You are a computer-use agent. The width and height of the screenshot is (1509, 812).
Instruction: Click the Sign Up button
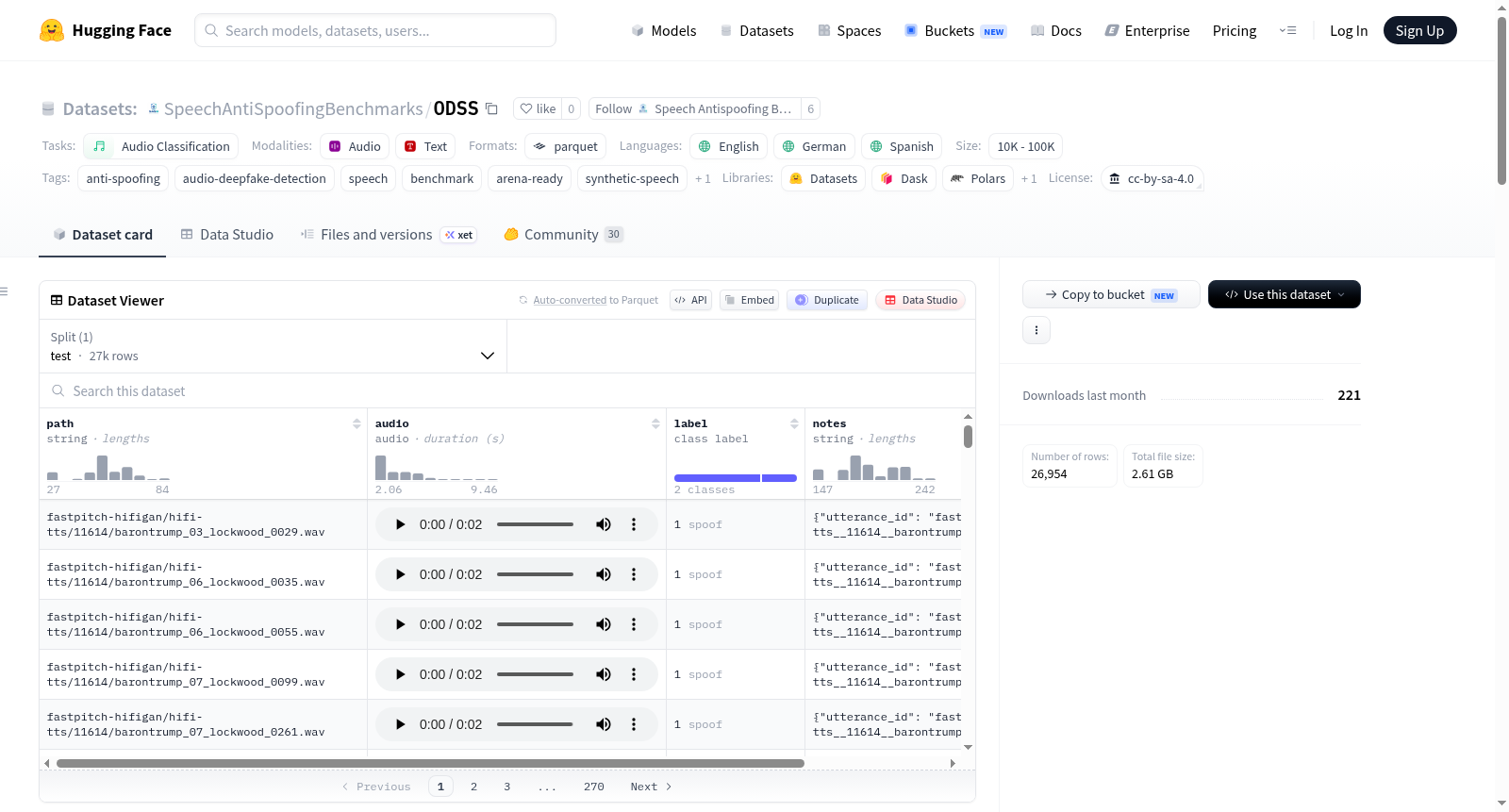(x=1419, y=30)
